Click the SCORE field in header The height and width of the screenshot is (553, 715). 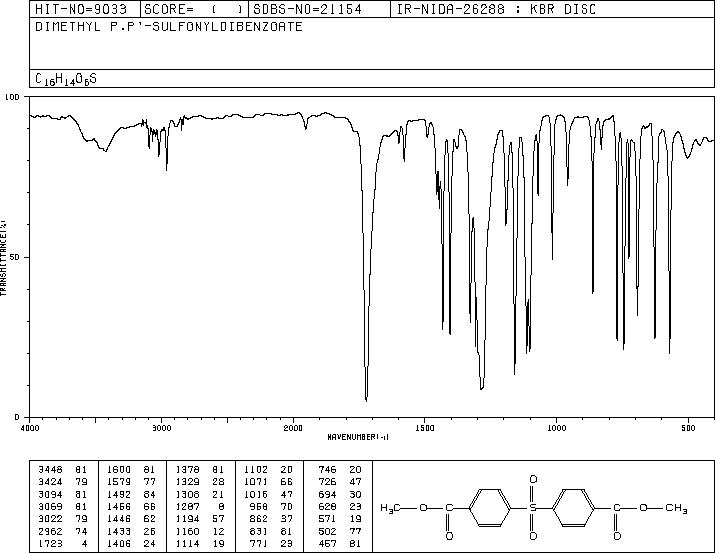click(x=194, y=9)
